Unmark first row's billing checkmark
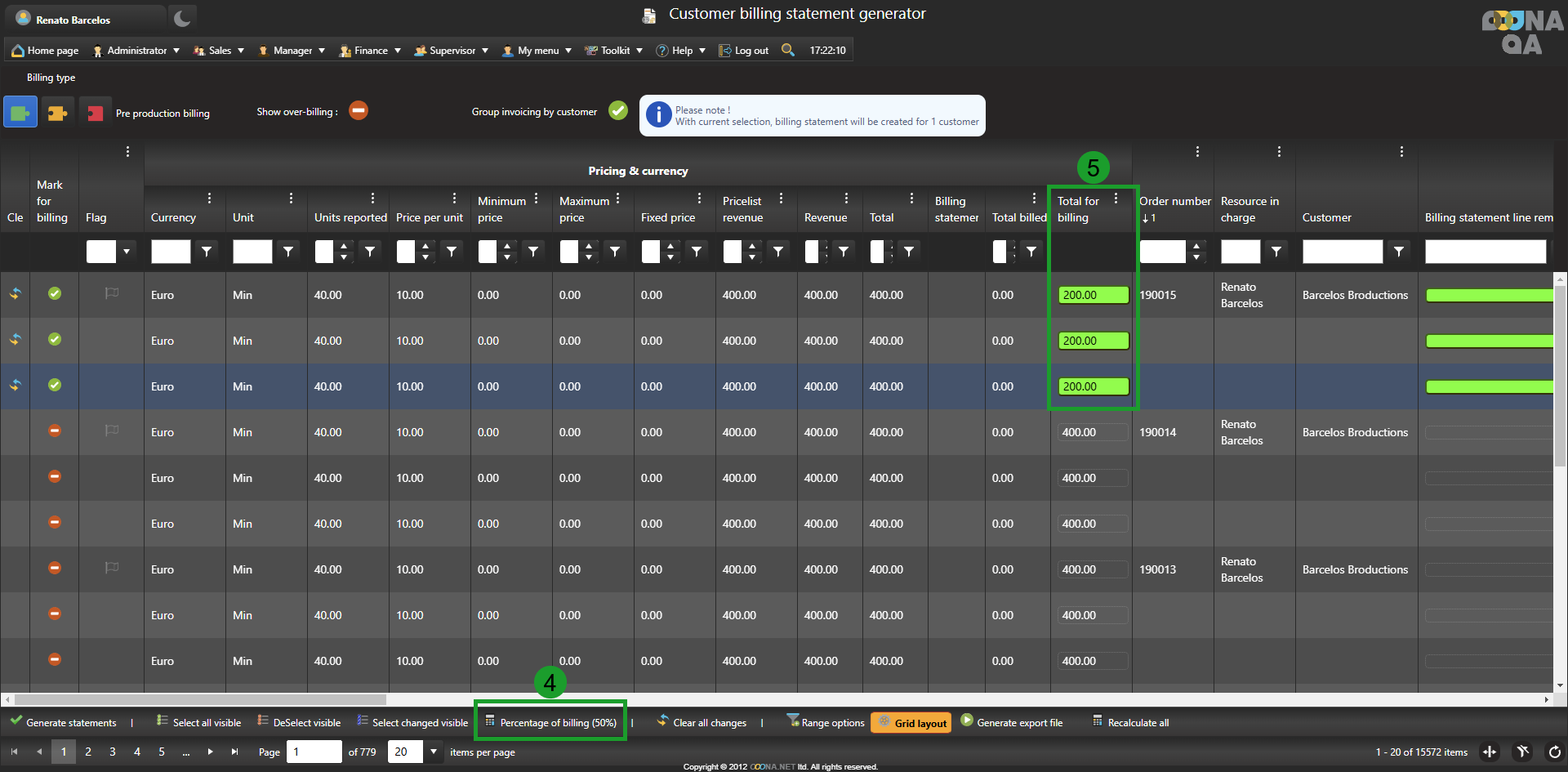This screenshot has height=772, width=1568. click(x=55, y=293)
